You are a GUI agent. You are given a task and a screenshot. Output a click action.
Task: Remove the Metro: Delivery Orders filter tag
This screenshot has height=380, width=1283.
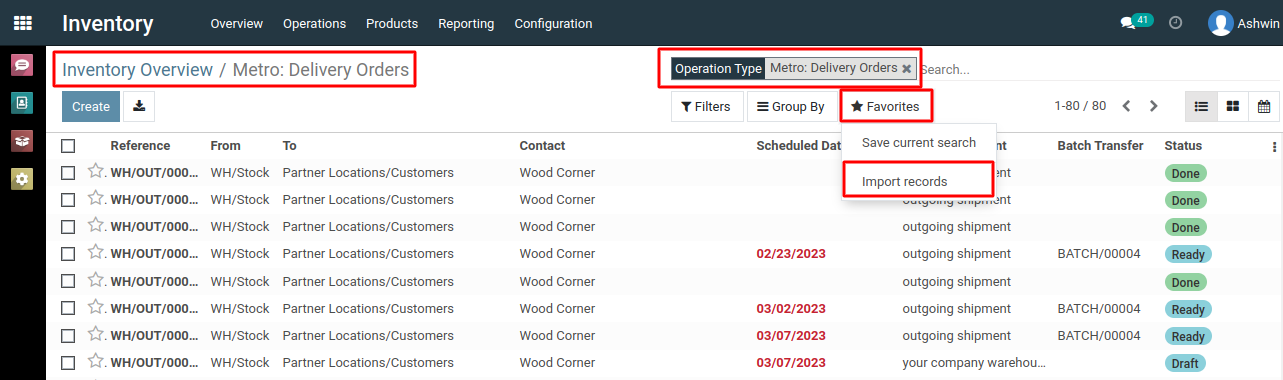(x=906, y=68)
